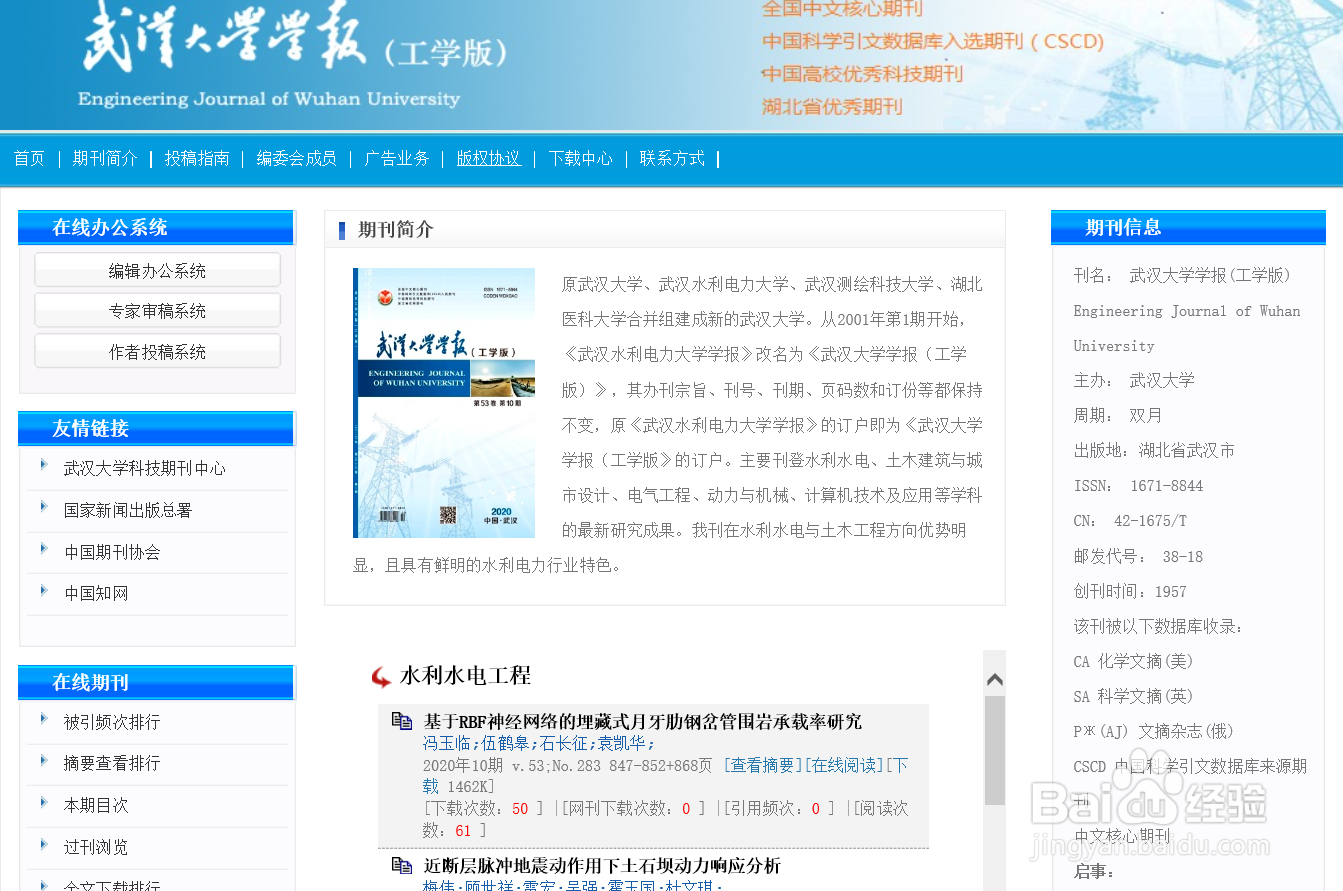Click the arrow bullet beside 本期目次
The image size is (1343, 891).
click(44, 802)
